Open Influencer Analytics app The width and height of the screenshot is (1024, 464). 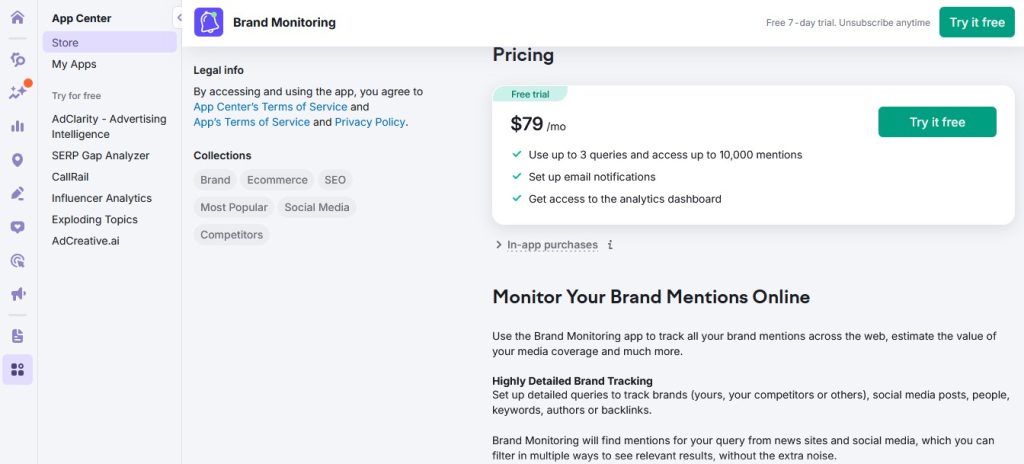101,198
